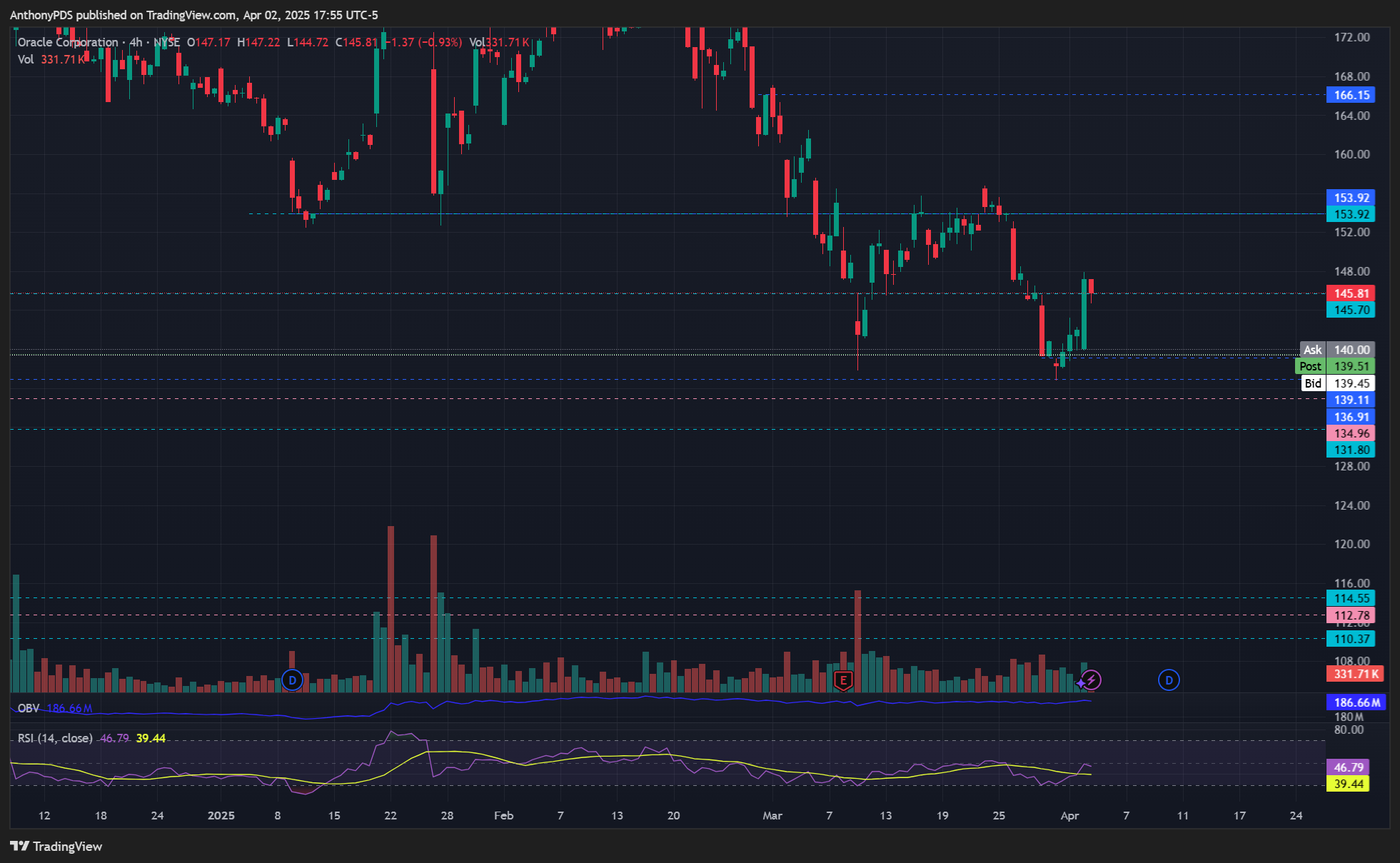Click the purple 46.79 RSI axis label
Screen dimensions: 1400x863
coord(1348,767)
